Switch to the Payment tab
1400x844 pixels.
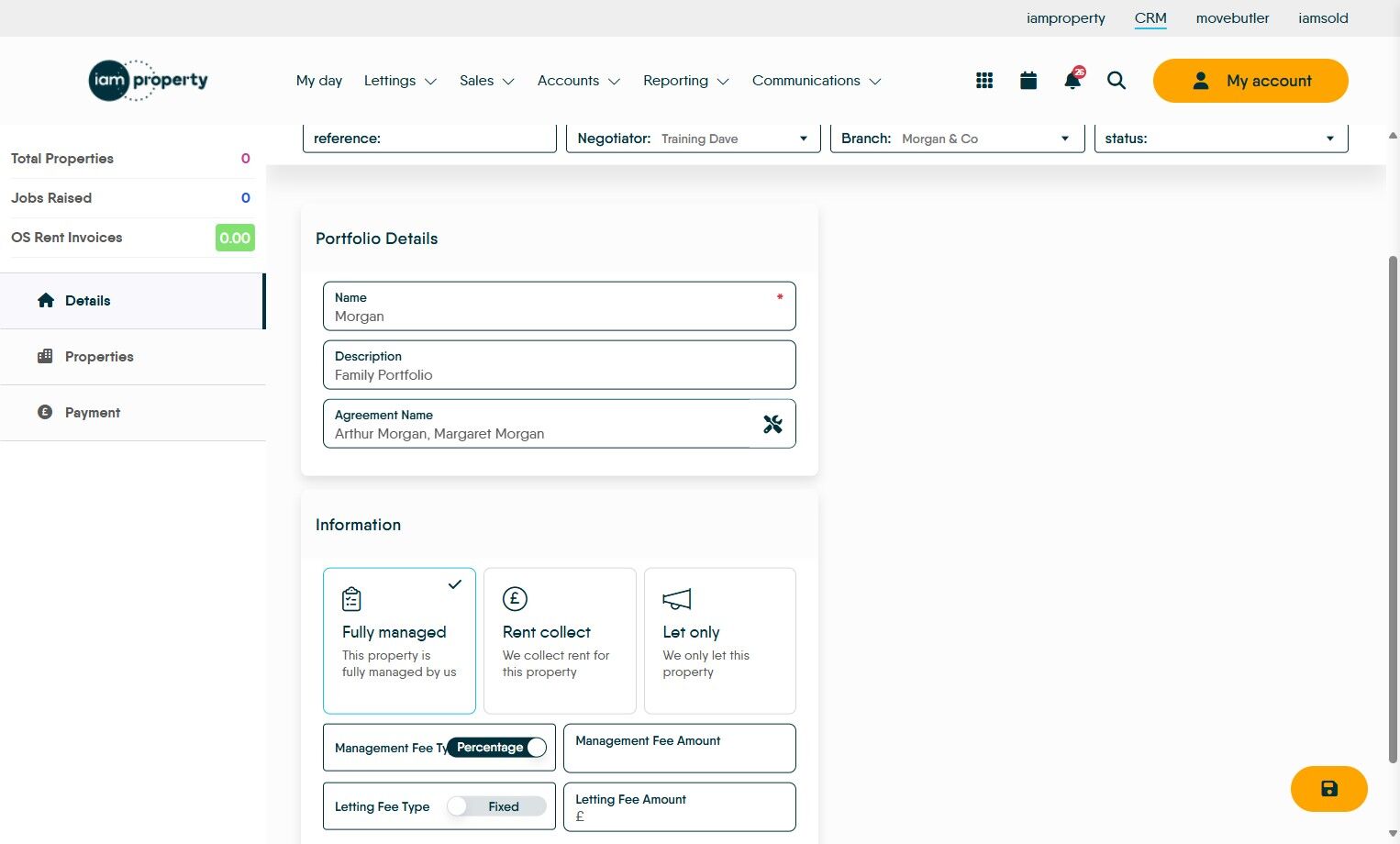tap(133, 413)
